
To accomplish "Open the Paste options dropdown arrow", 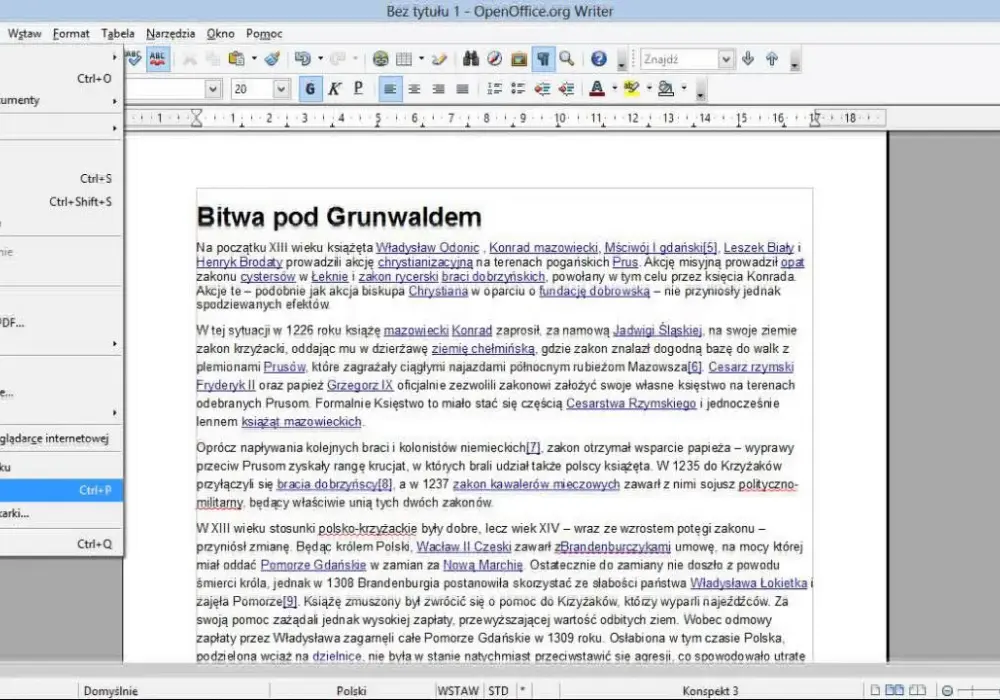I will pos(254,59).
